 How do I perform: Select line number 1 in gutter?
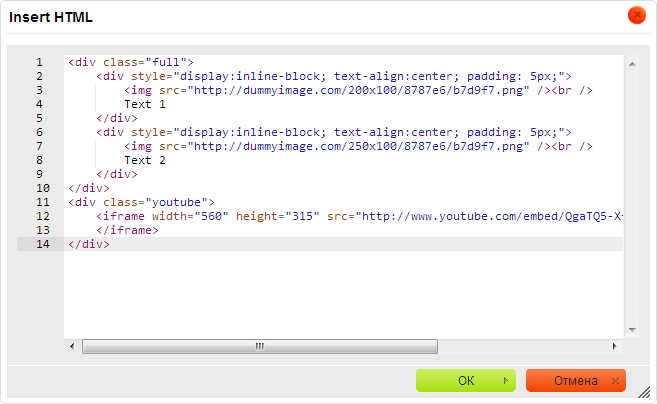(x=39, y=62)
